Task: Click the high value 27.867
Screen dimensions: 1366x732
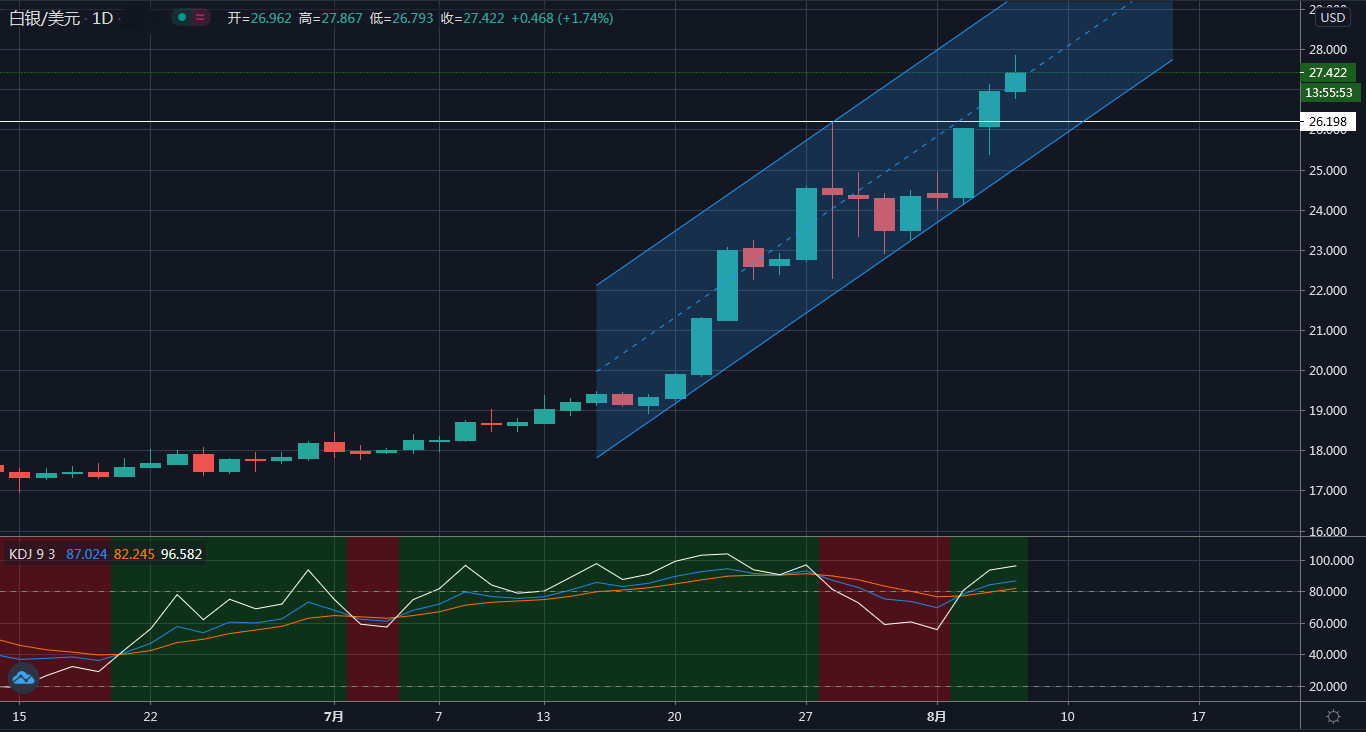Action: (x=342, y=18)
